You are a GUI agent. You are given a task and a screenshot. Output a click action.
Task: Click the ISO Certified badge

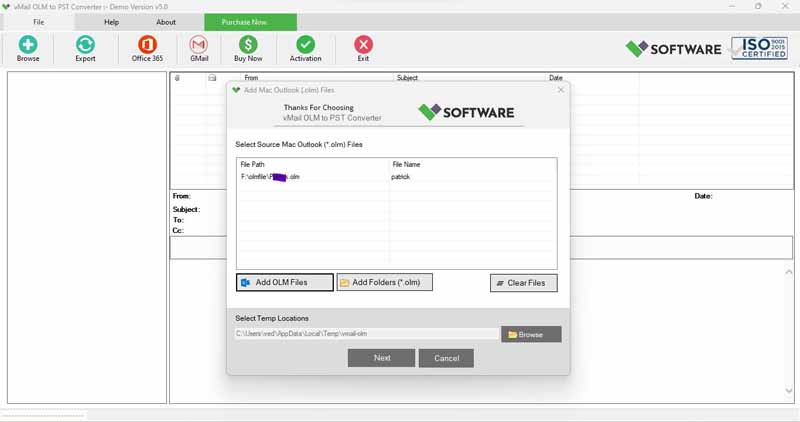[759, 48]
